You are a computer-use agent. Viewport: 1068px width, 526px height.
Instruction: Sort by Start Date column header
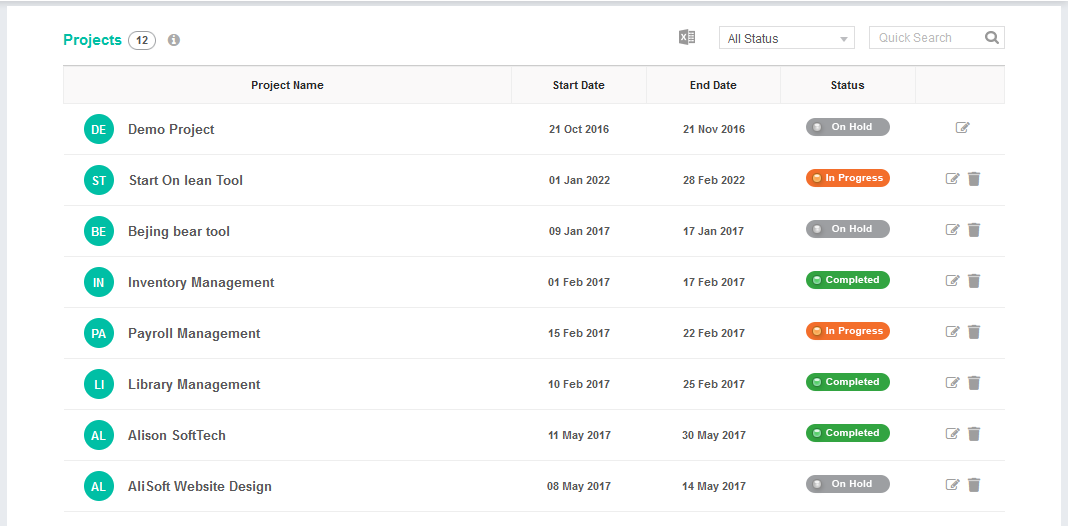(578, 85)
